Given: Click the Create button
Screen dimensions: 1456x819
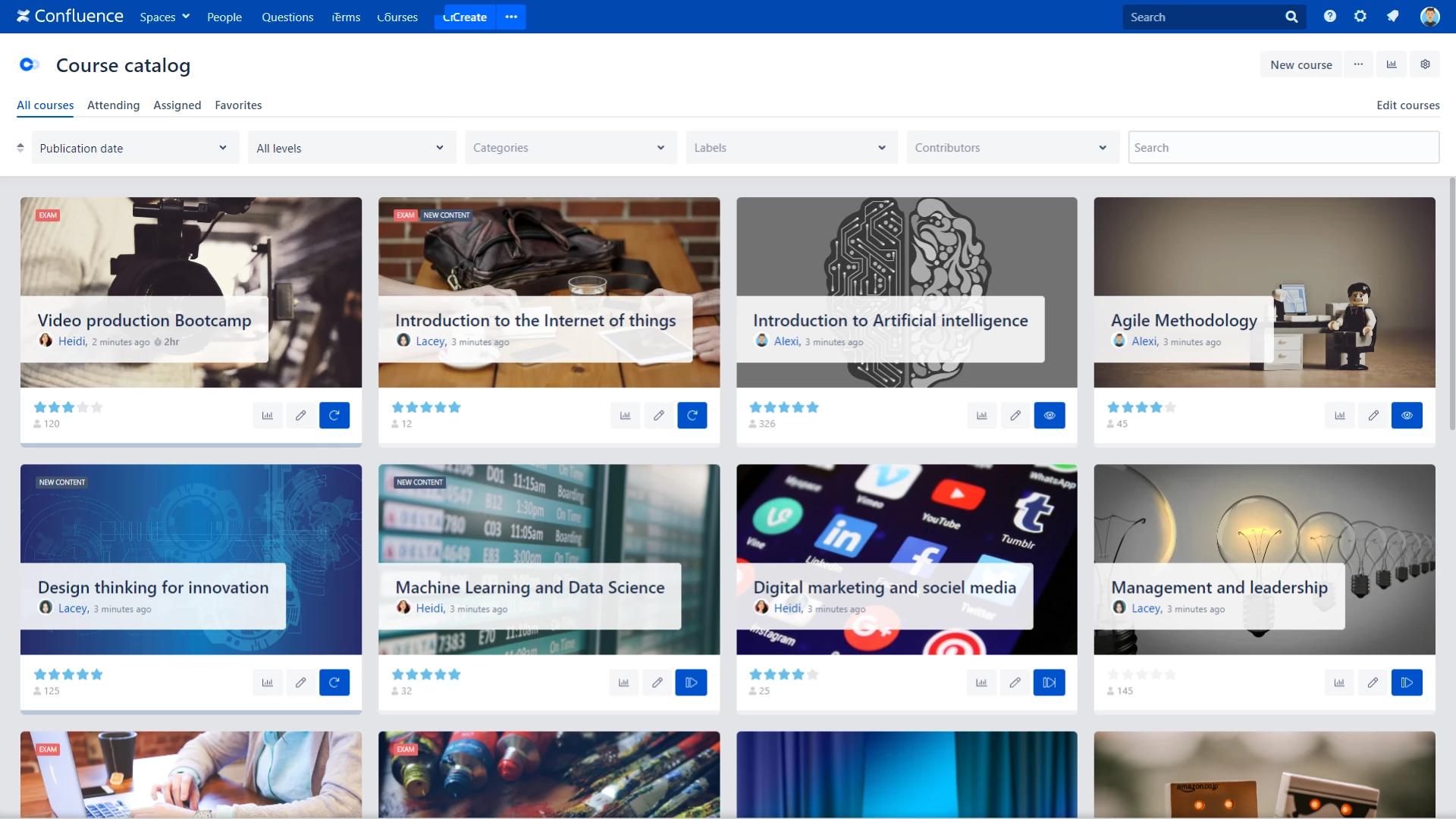Looking at the screenshot, I should pos(465,17).
